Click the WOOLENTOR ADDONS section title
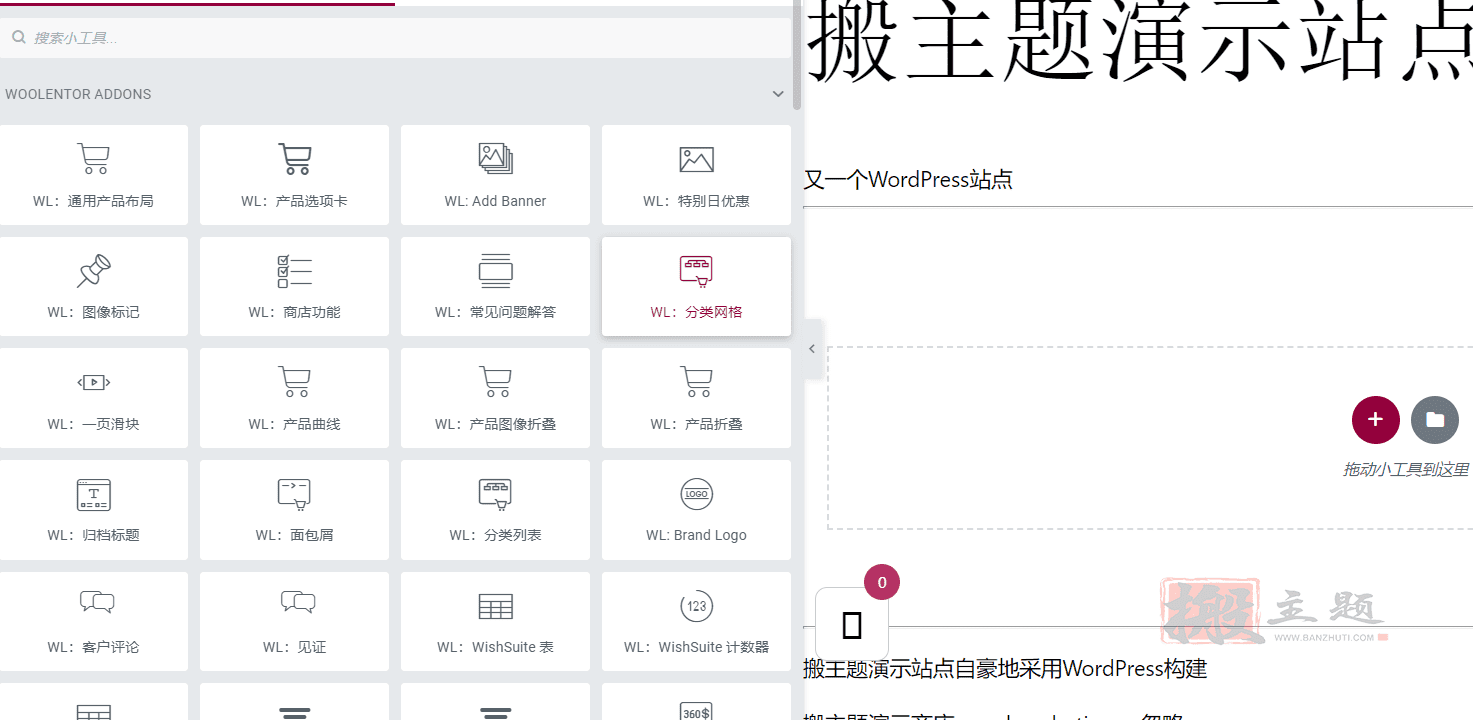This screenshot has width=1473, height=720. click(x=78, y=94)
